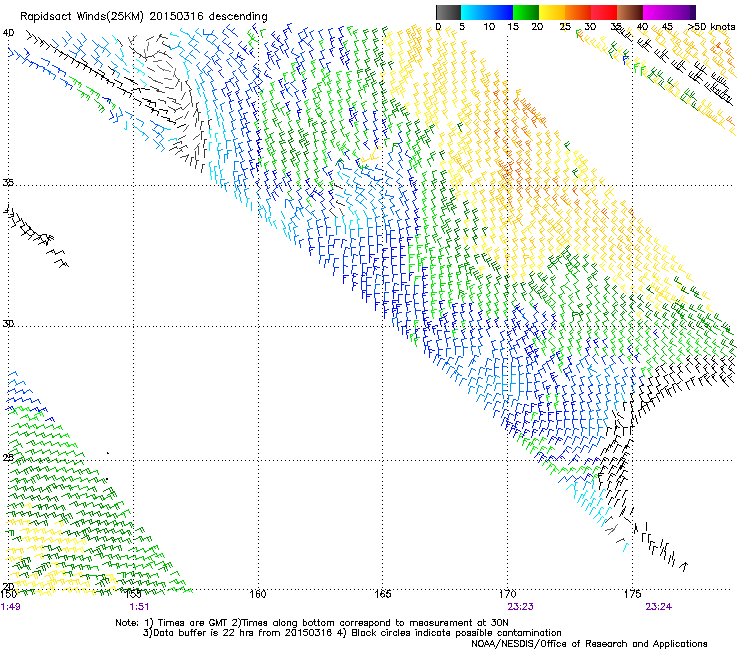Click the yellow 20-25 knots legend segment
740x650 pixels.
pos(552,12)
